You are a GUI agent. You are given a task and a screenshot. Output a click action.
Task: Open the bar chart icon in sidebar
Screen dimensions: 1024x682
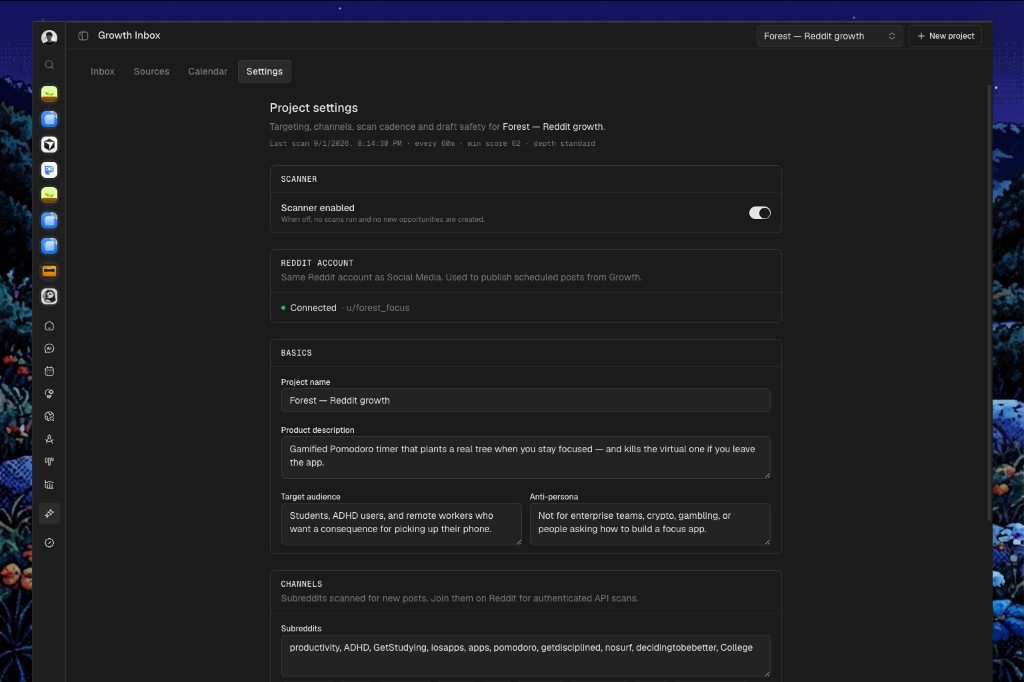(49, 485)
